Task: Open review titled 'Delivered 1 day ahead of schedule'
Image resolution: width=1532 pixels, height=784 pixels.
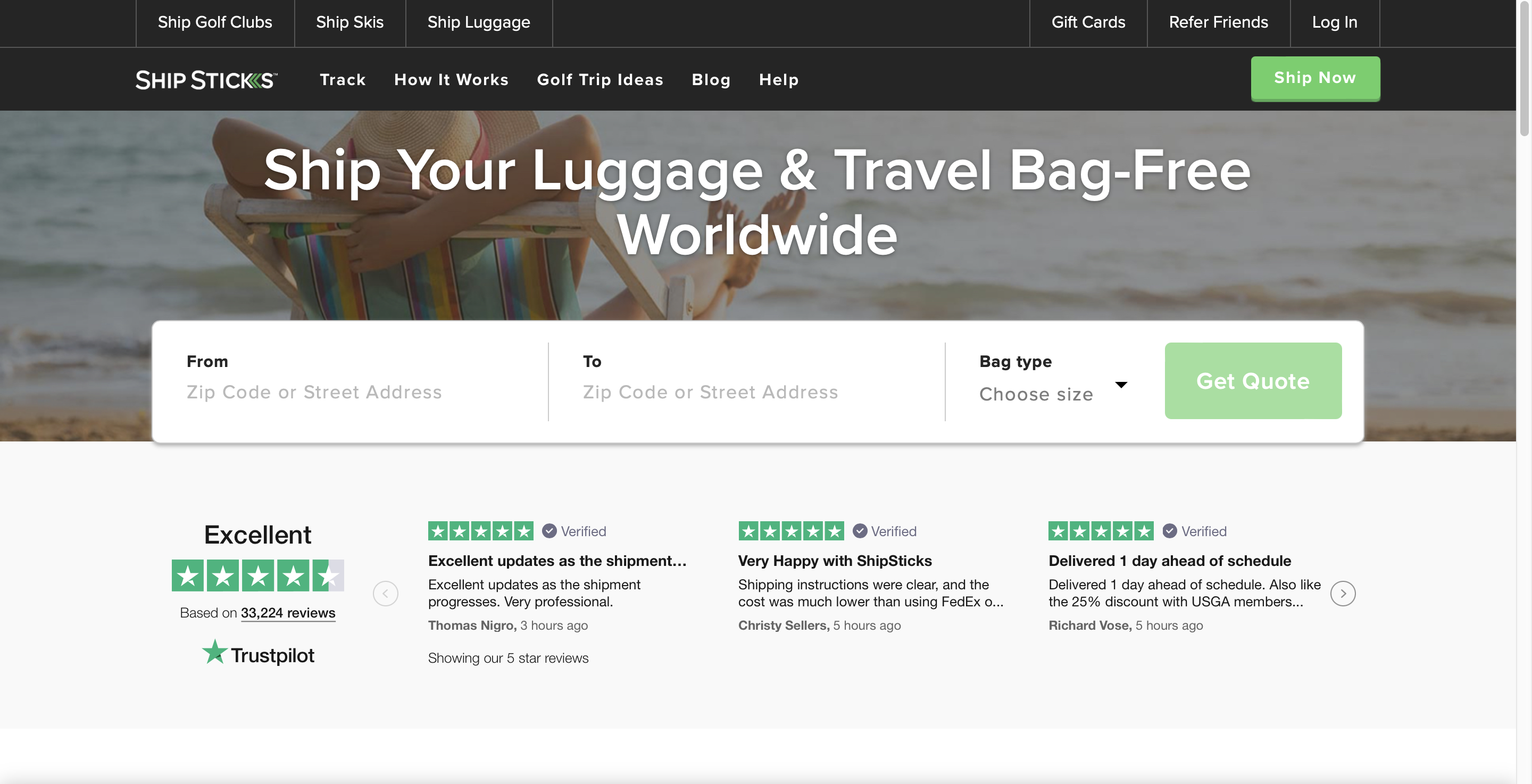Action: click(x=1169, y=561)
